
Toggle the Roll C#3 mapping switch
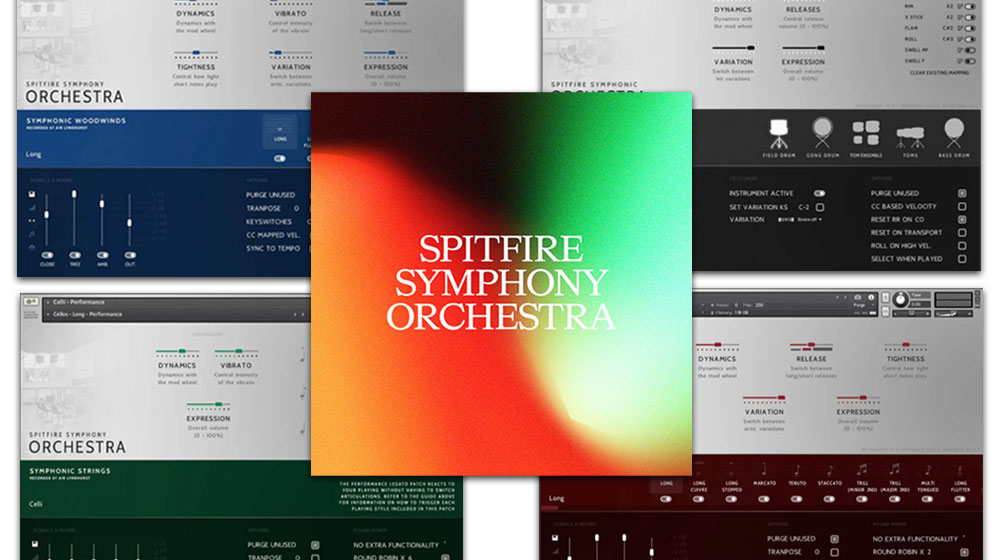pos(970,39)
